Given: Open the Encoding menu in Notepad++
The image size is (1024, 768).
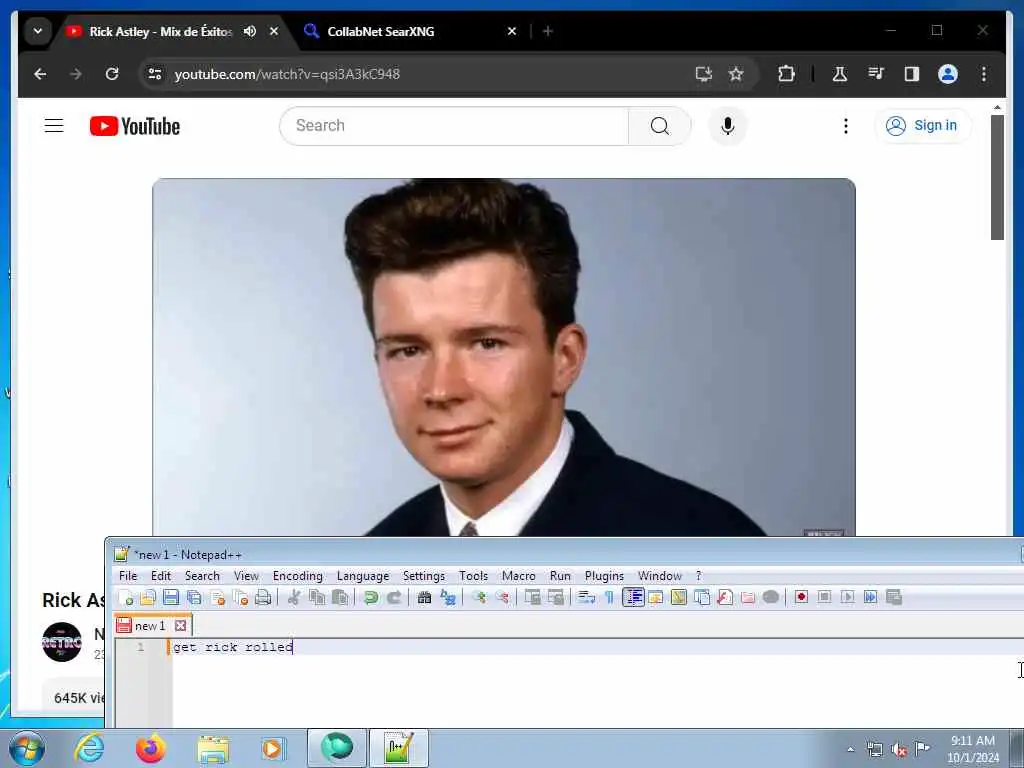Looking at the screenshot, I should point(298,576).
